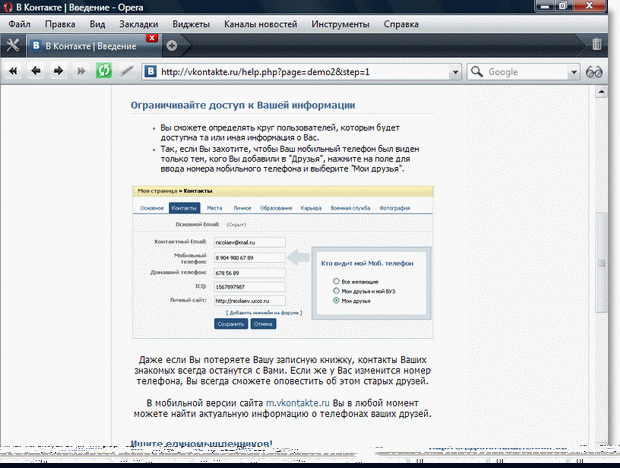Viewport: 620px width, 468px height.
Task: Open the Справка menu
Action: 401,25
